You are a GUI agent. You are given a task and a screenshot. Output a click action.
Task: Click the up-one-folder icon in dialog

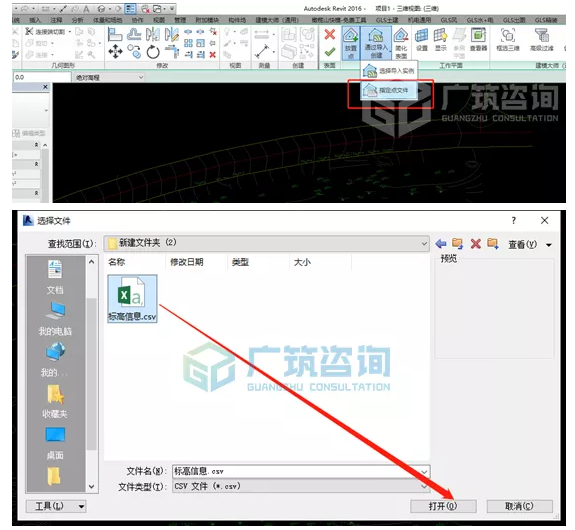click(x=458, y=244)
